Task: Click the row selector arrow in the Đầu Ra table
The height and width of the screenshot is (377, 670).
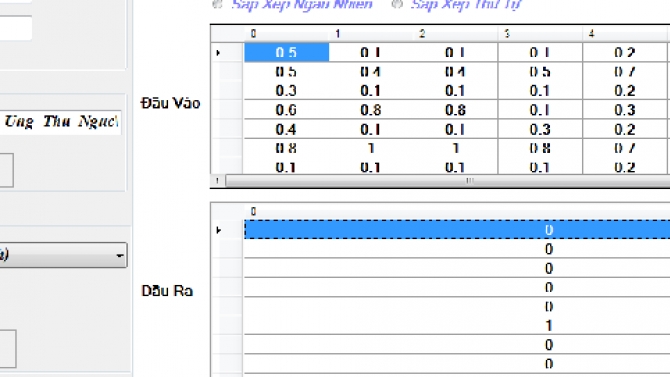Action: pyautogui.click(x=218, y=230)
